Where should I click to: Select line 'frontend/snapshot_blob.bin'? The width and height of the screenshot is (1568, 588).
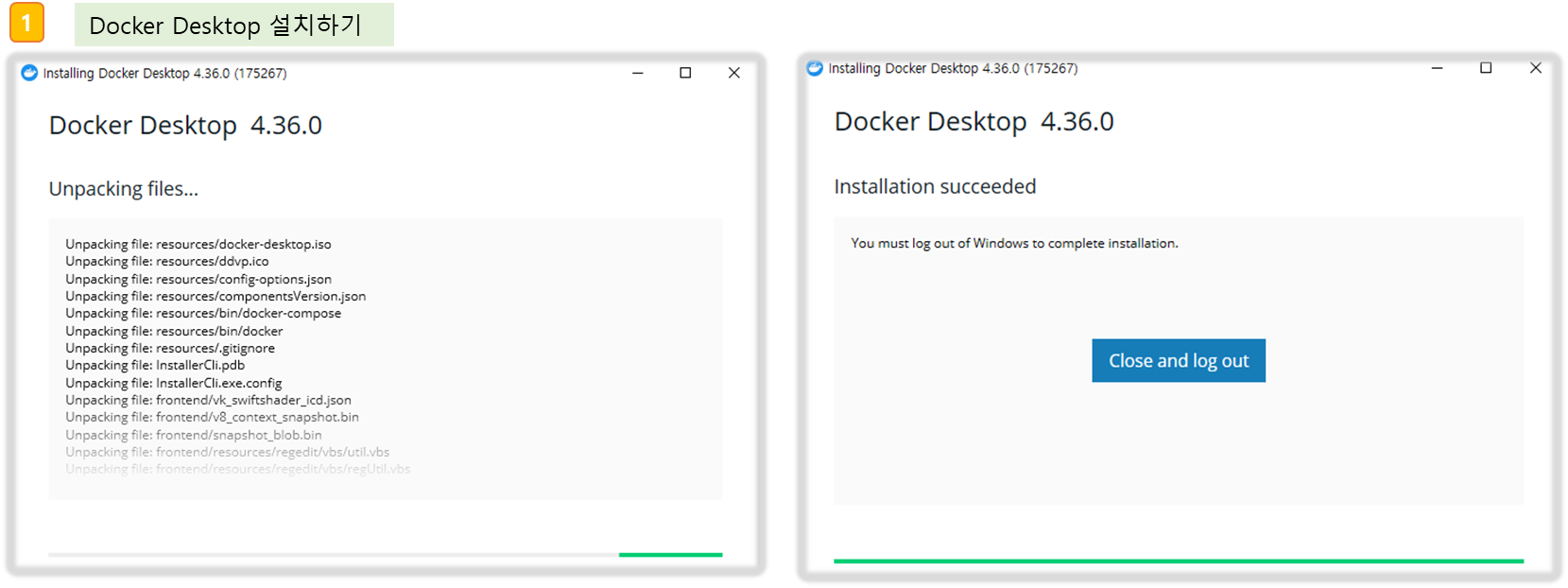point(239,435)
